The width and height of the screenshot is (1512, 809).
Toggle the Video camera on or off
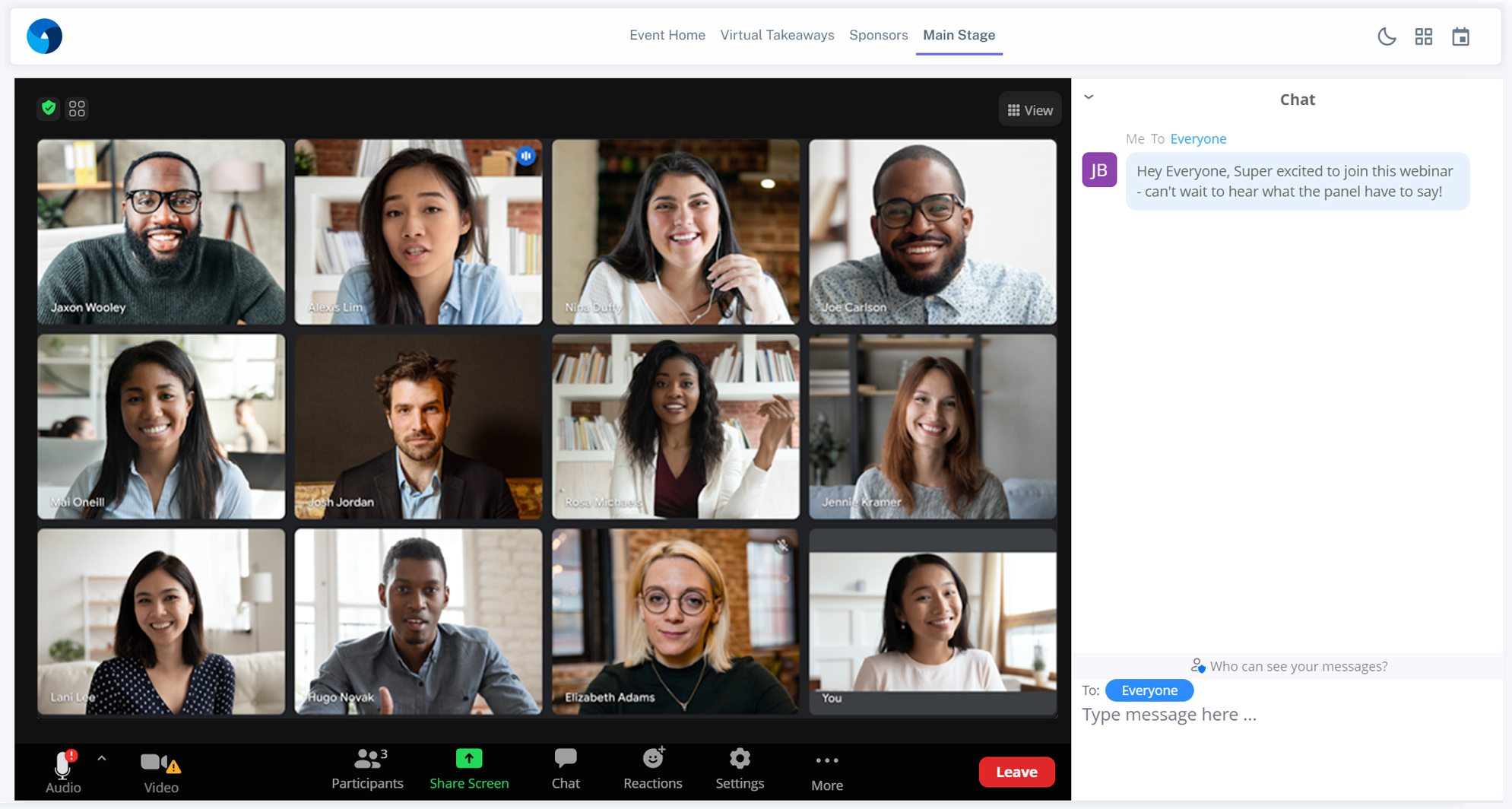[x=161, y=772]
